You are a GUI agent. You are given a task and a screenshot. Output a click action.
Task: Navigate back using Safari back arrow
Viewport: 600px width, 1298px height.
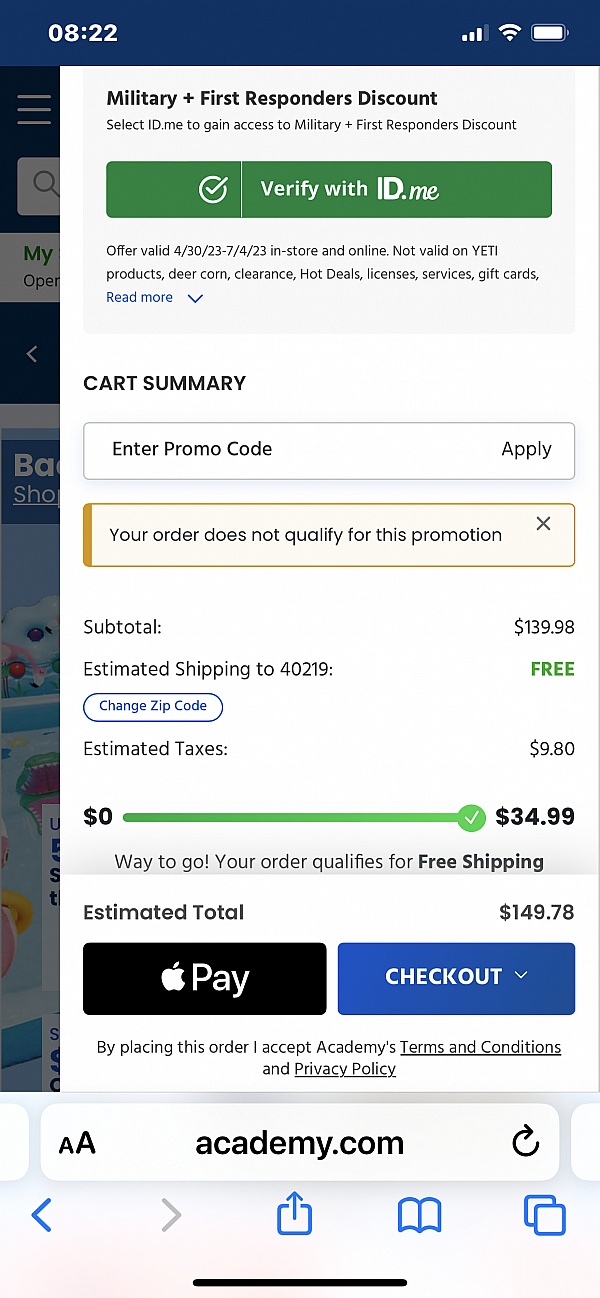pyautogui.click(x=42, y=1215)
